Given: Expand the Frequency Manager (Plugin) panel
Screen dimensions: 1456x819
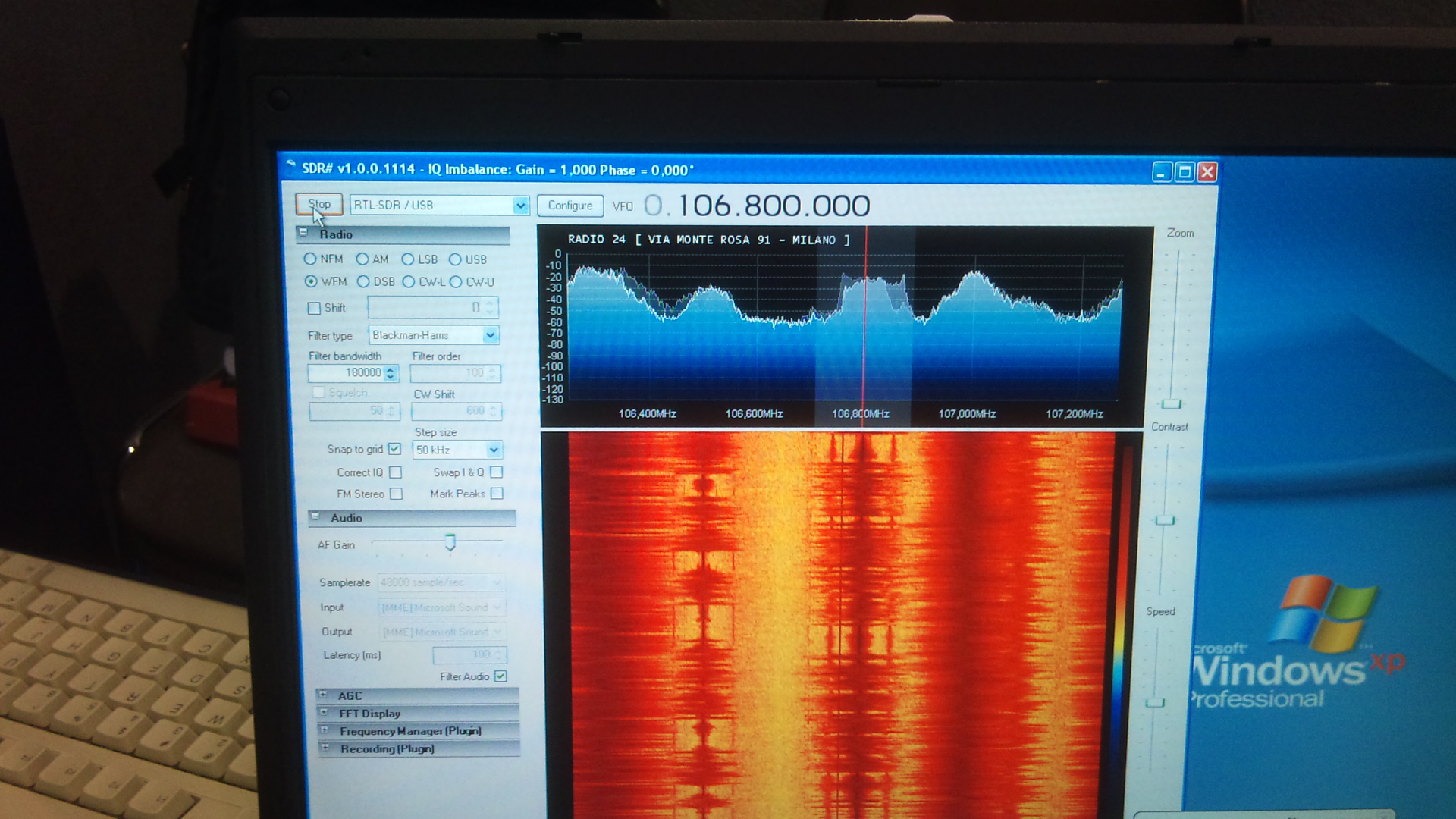Looking at the screenshot, I should click(325, 730).
